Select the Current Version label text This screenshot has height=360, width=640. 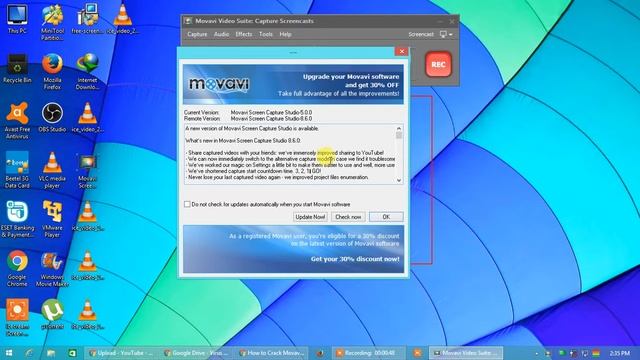pyautogui.click(x=201, y=112)
